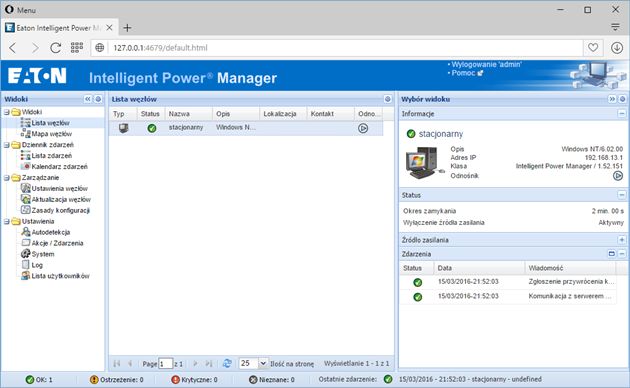630x388 pixels.
Task: Click the OK: 1 status counter
Action: click(x=39, y=380)
